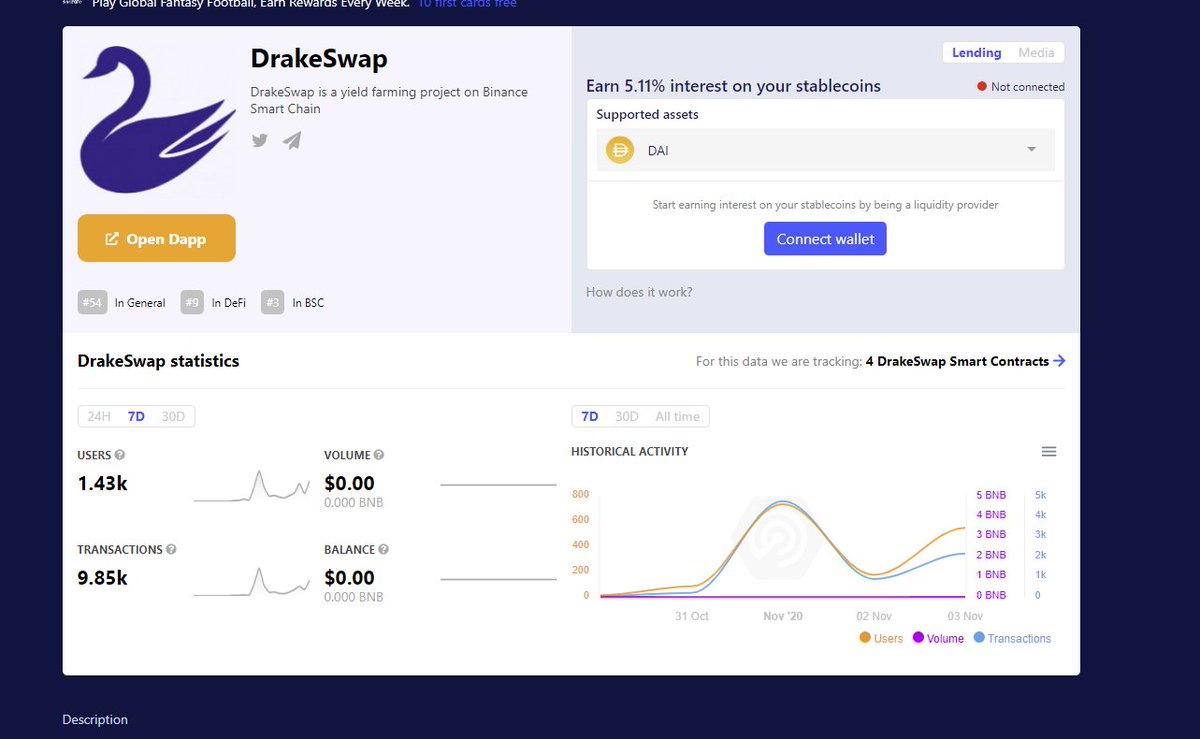The width and height of the screenshot is (1200, 739).
Task: Click the DAI coin icon
Action: pos(620,150)
